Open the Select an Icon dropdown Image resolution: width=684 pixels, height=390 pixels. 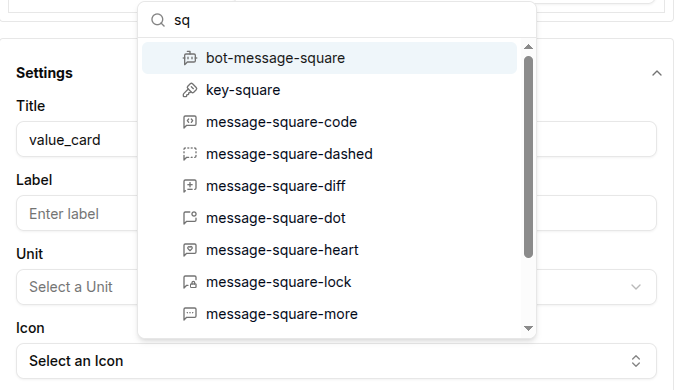coord(336,361)
